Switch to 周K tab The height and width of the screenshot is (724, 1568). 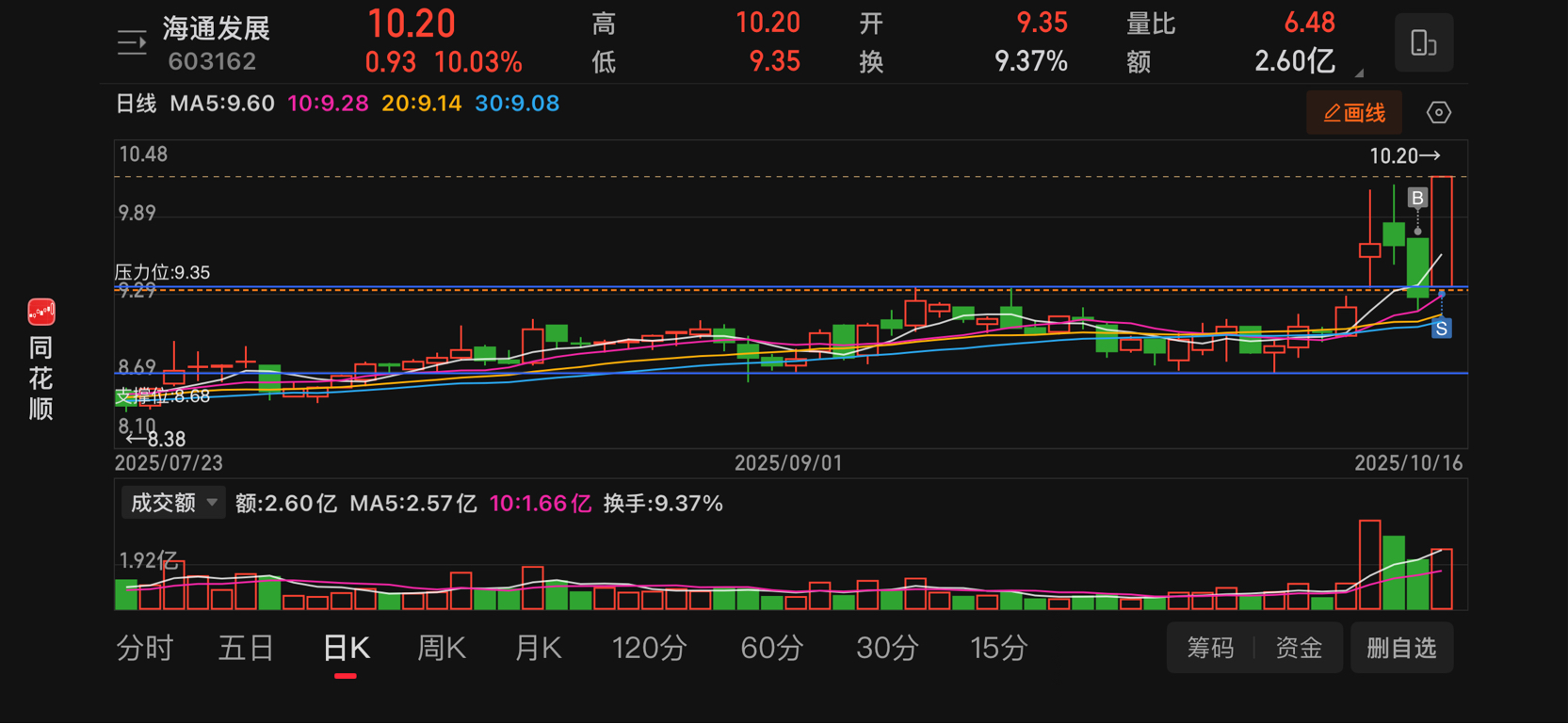[442, 648]
